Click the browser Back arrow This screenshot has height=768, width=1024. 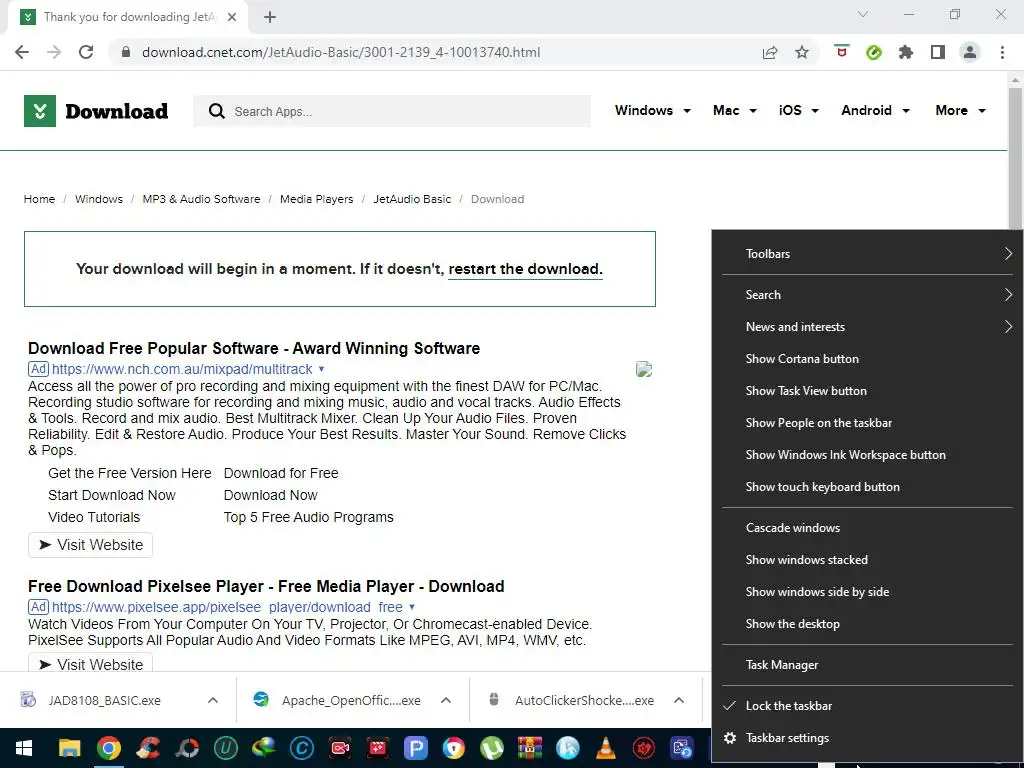(22, 52)
